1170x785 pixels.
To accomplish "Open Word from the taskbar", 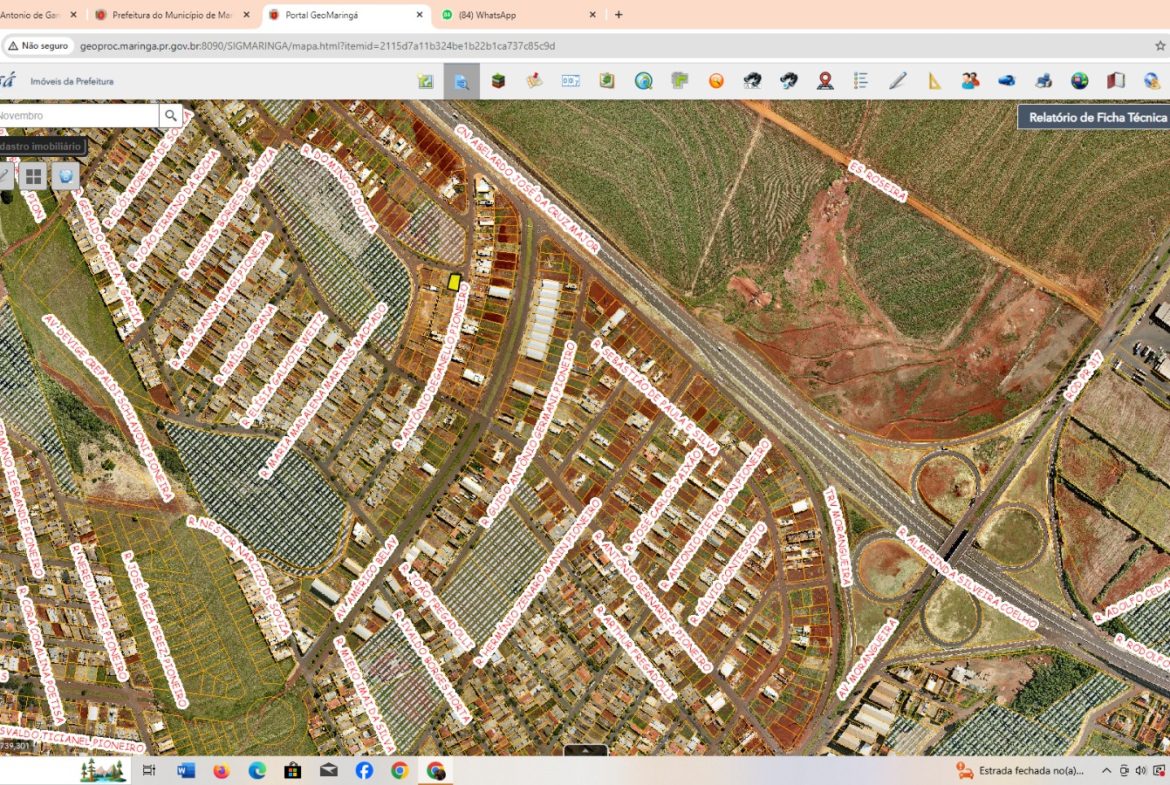I will click(x=186, y=770).
